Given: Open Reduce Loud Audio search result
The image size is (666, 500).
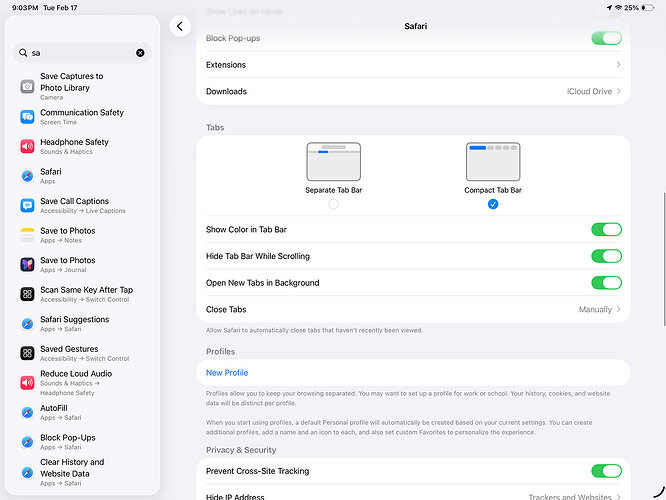Looking at the screenshot, I should click(x=82, y=383).
